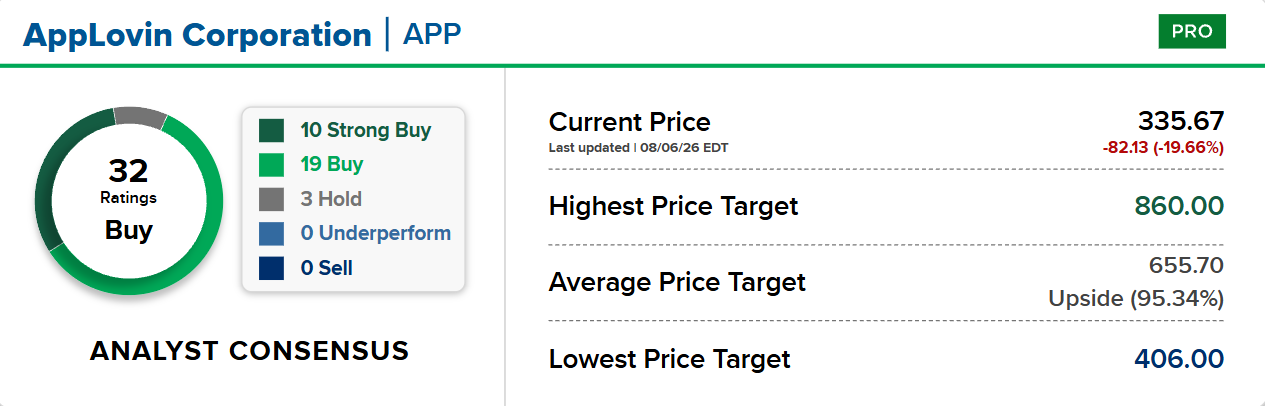
Task: Select the Average Price Target value 655.70
Action: [x=1184, y=265]
